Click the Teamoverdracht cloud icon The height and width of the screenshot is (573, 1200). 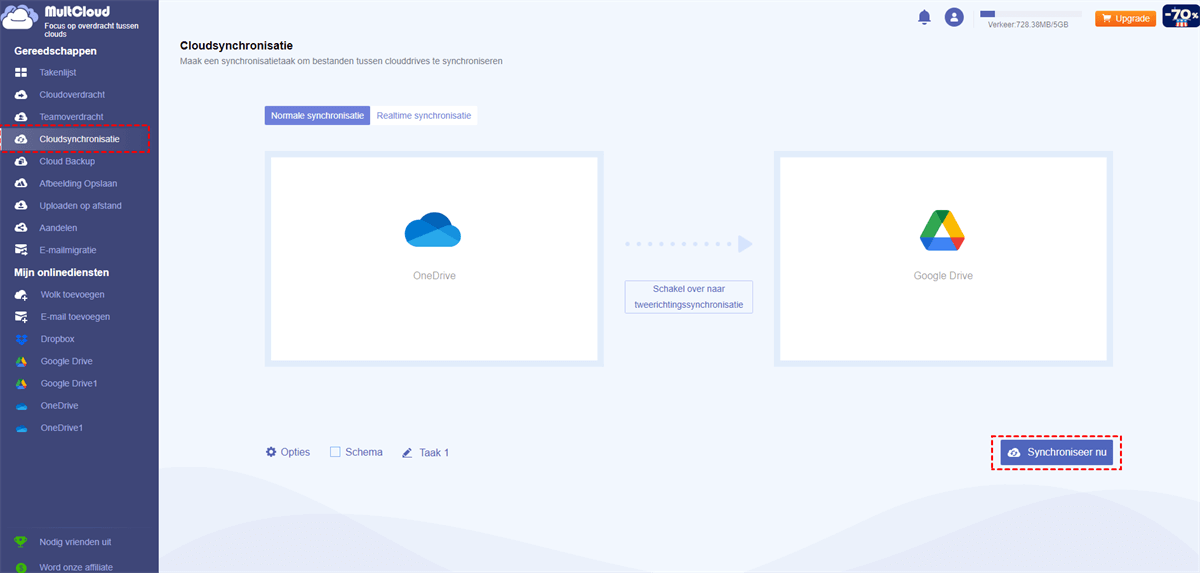[x=21, y=117]
